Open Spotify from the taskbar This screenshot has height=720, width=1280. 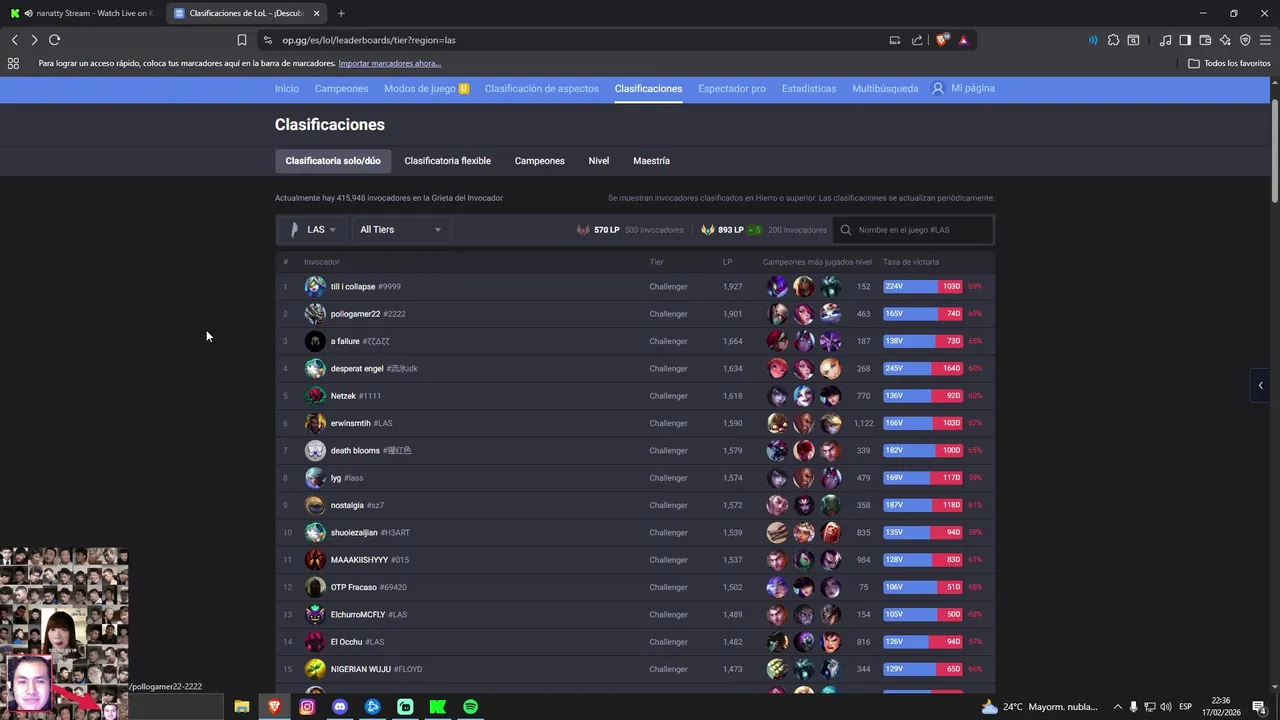[470, 707]
